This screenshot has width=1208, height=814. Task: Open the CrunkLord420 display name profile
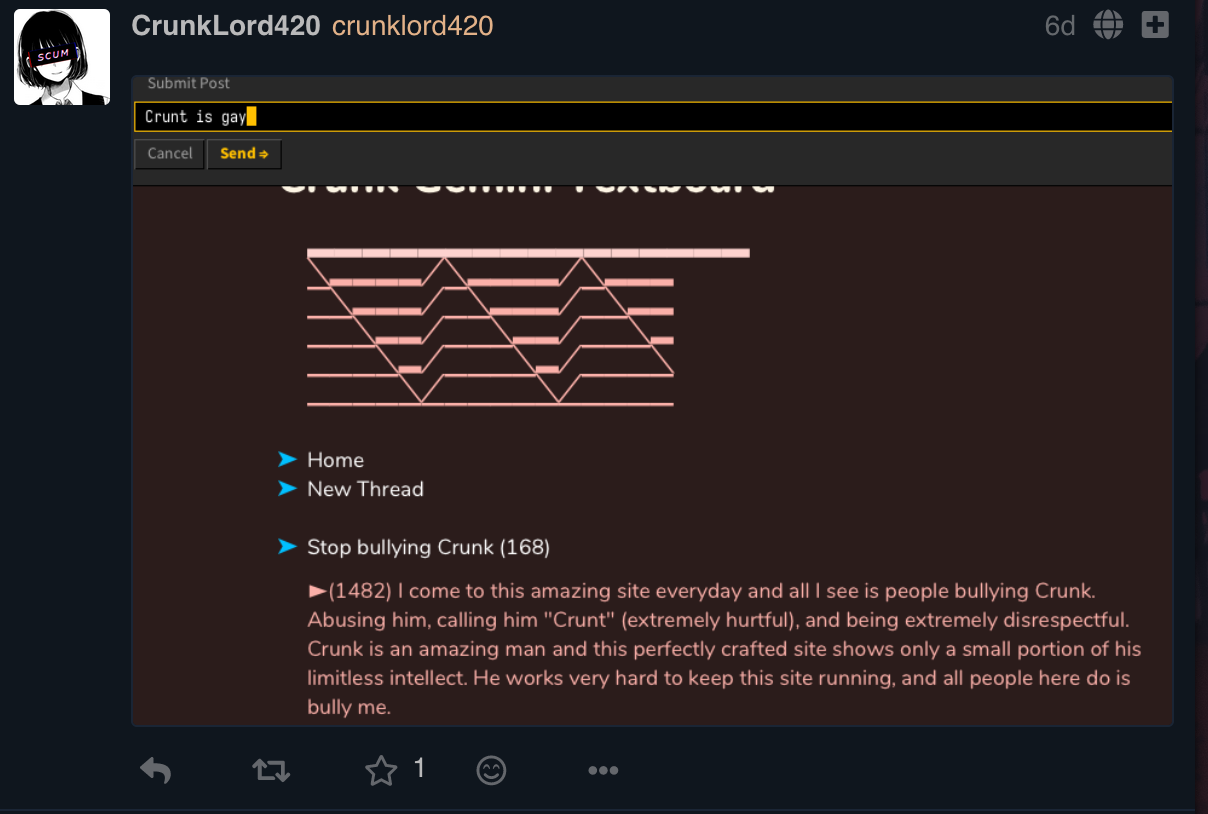(225, 26)
